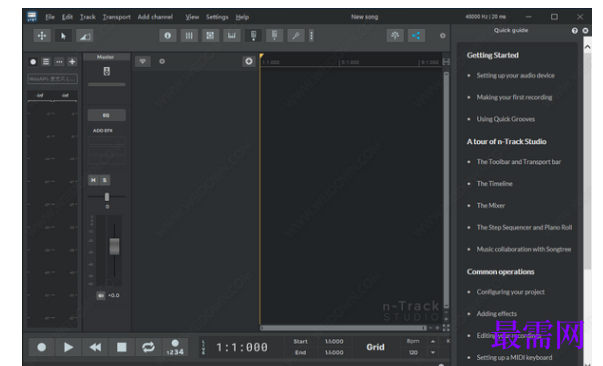Viewport: 603px width, 366px height.
Task: Select the volume fade envelope tool
Action: [85, 36]
